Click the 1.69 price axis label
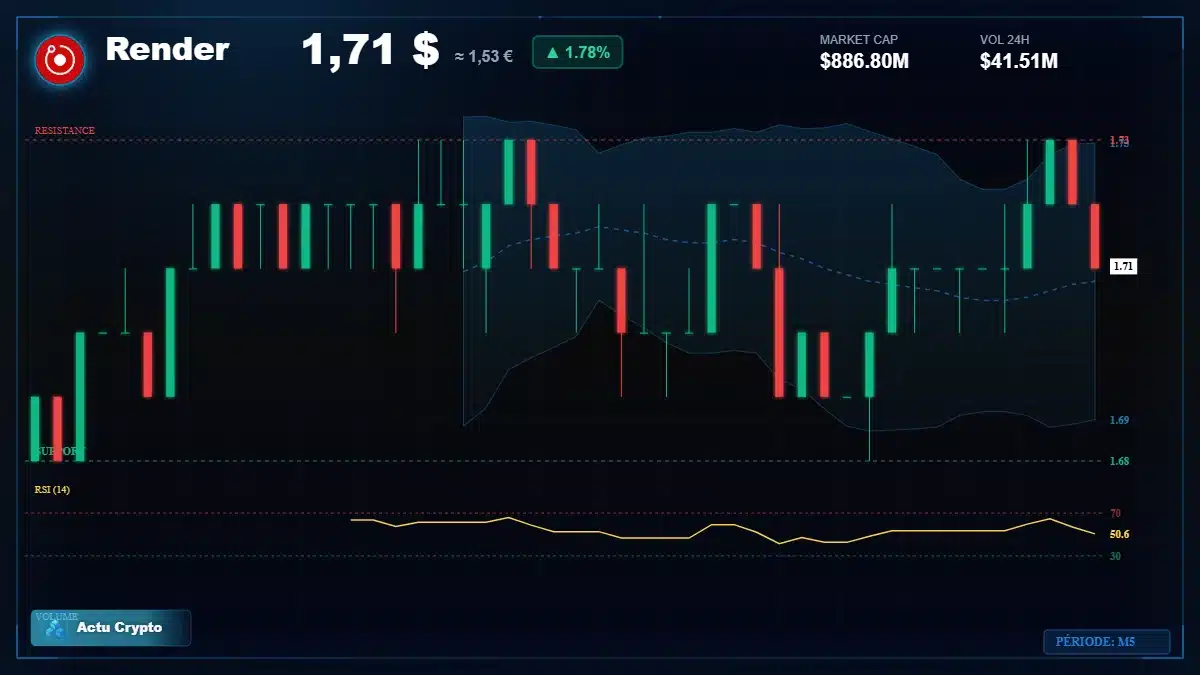Screen dimensions: 1200x675 (x=1119, y=420)
